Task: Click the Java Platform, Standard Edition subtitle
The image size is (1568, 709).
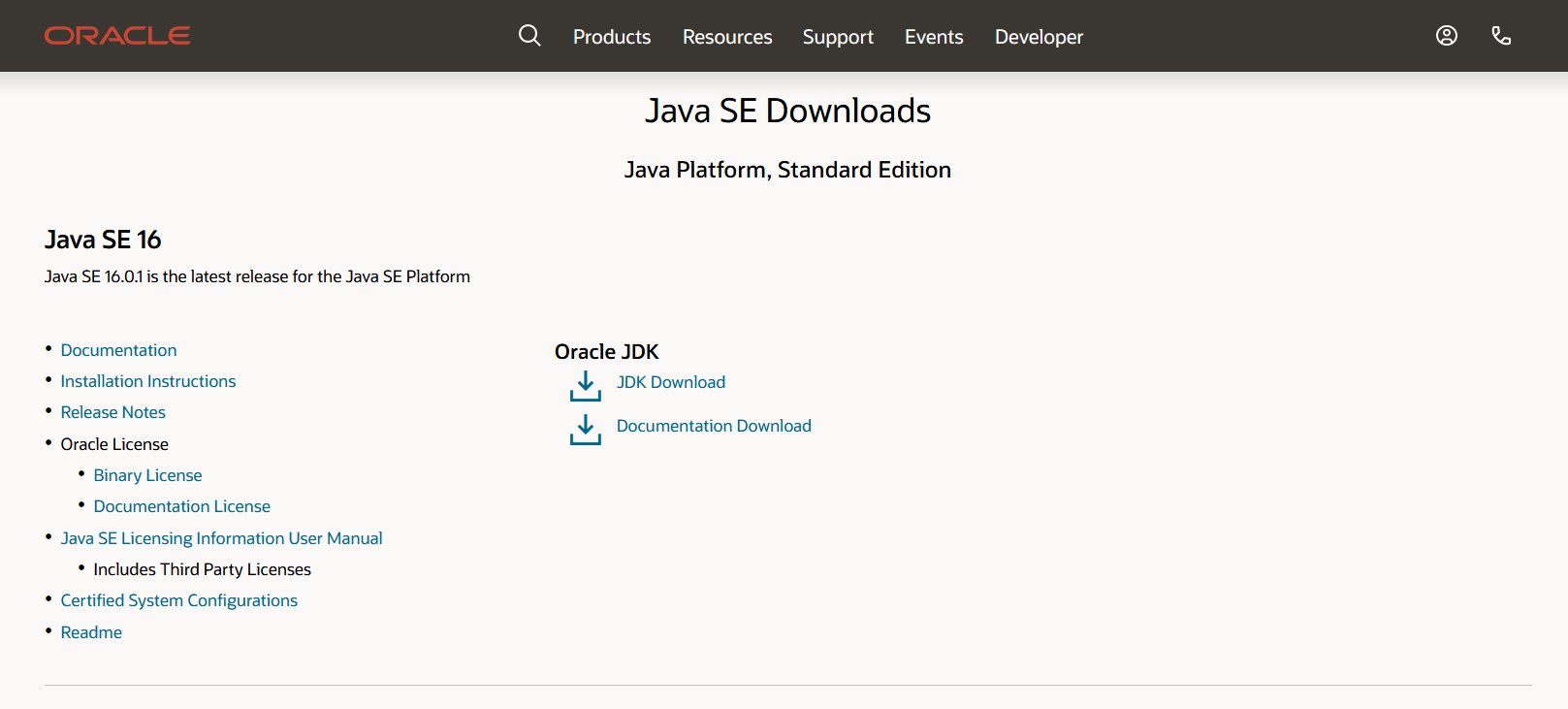Action: coord(787,170)
